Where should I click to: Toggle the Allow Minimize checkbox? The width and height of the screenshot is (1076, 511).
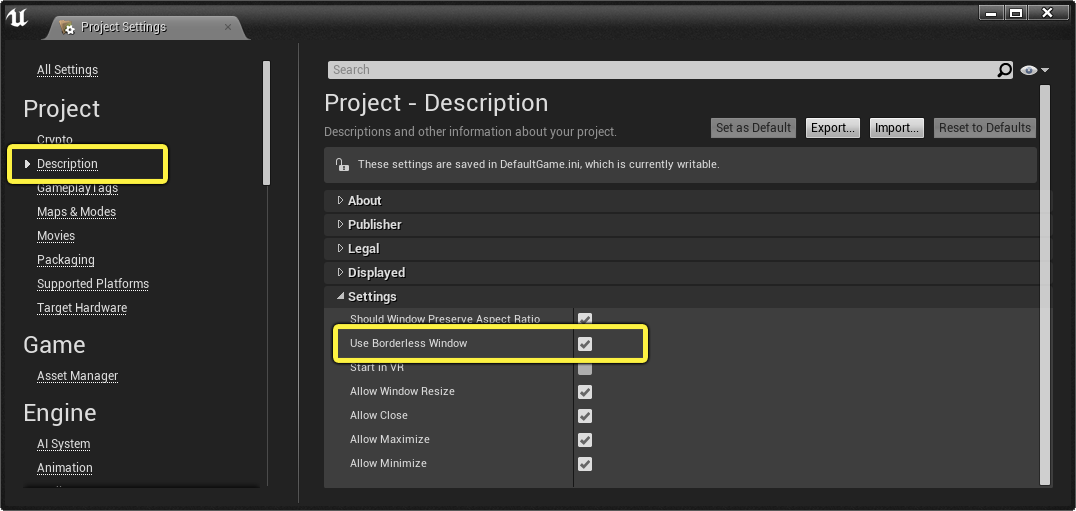point(585,464)
